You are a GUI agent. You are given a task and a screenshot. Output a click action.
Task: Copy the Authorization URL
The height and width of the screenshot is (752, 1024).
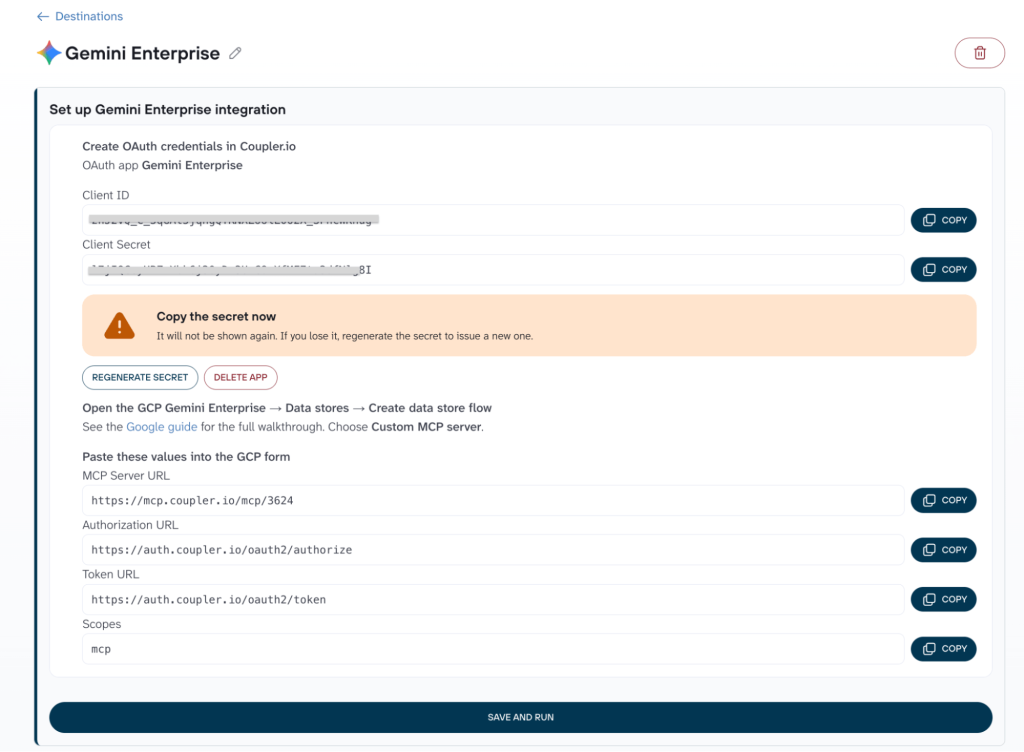(943, 550)
